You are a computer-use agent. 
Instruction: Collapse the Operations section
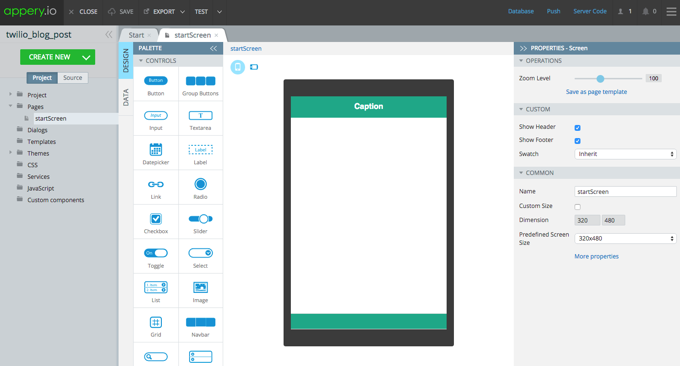pos(521,61)
